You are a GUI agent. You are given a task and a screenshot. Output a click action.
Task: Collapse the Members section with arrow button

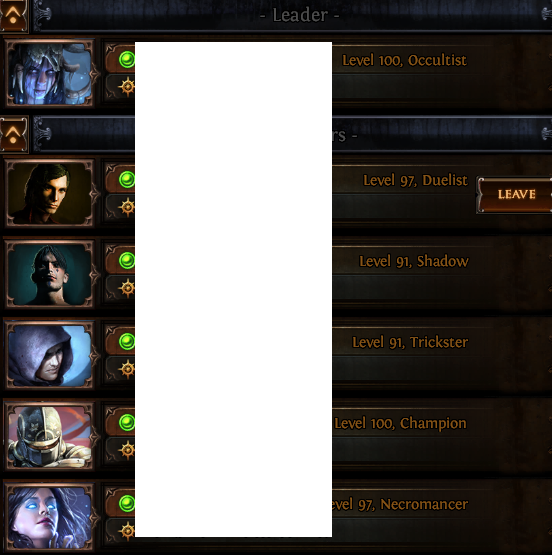(13, 135)
